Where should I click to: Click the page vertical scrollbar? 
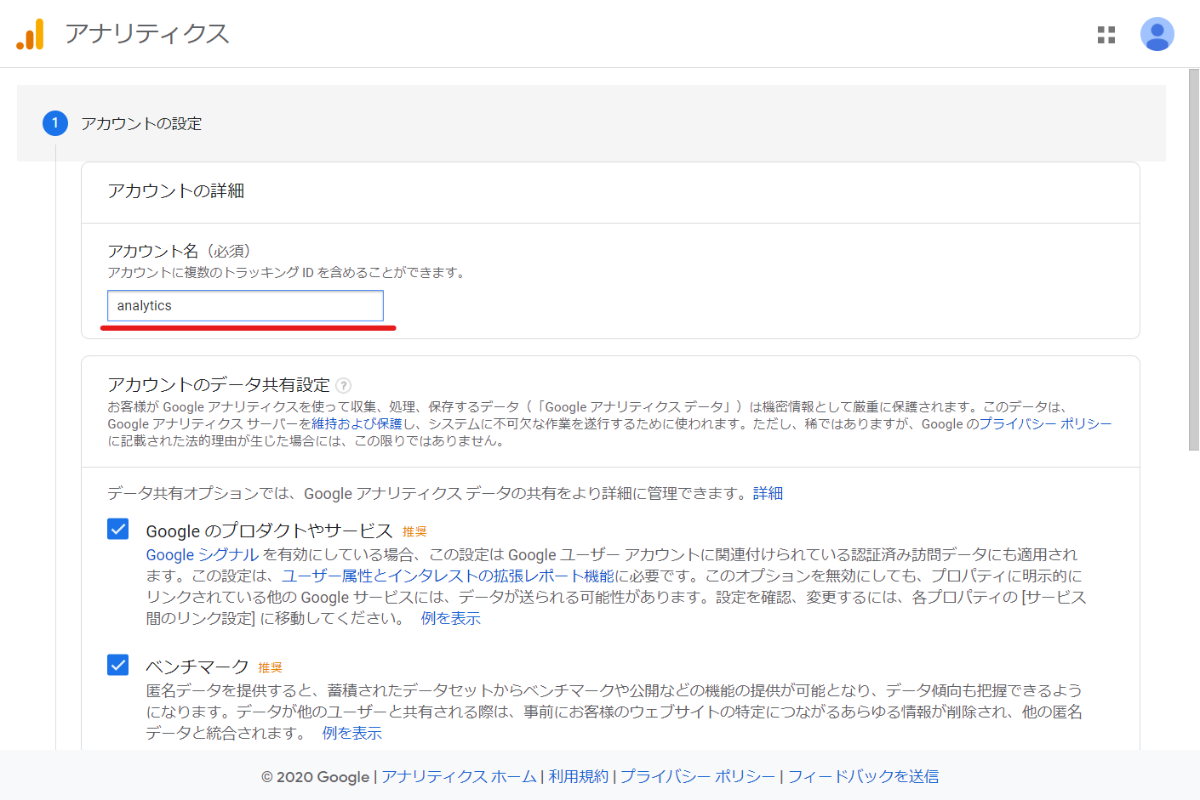[1193, 260]
